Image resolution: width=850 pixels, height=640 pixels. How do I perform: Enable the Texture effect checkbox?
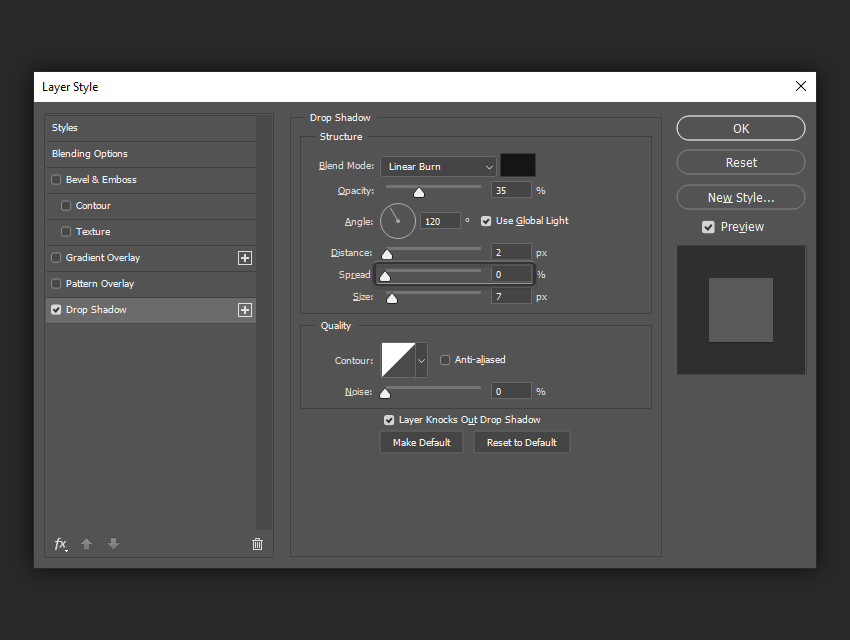[x=66, y=231]
